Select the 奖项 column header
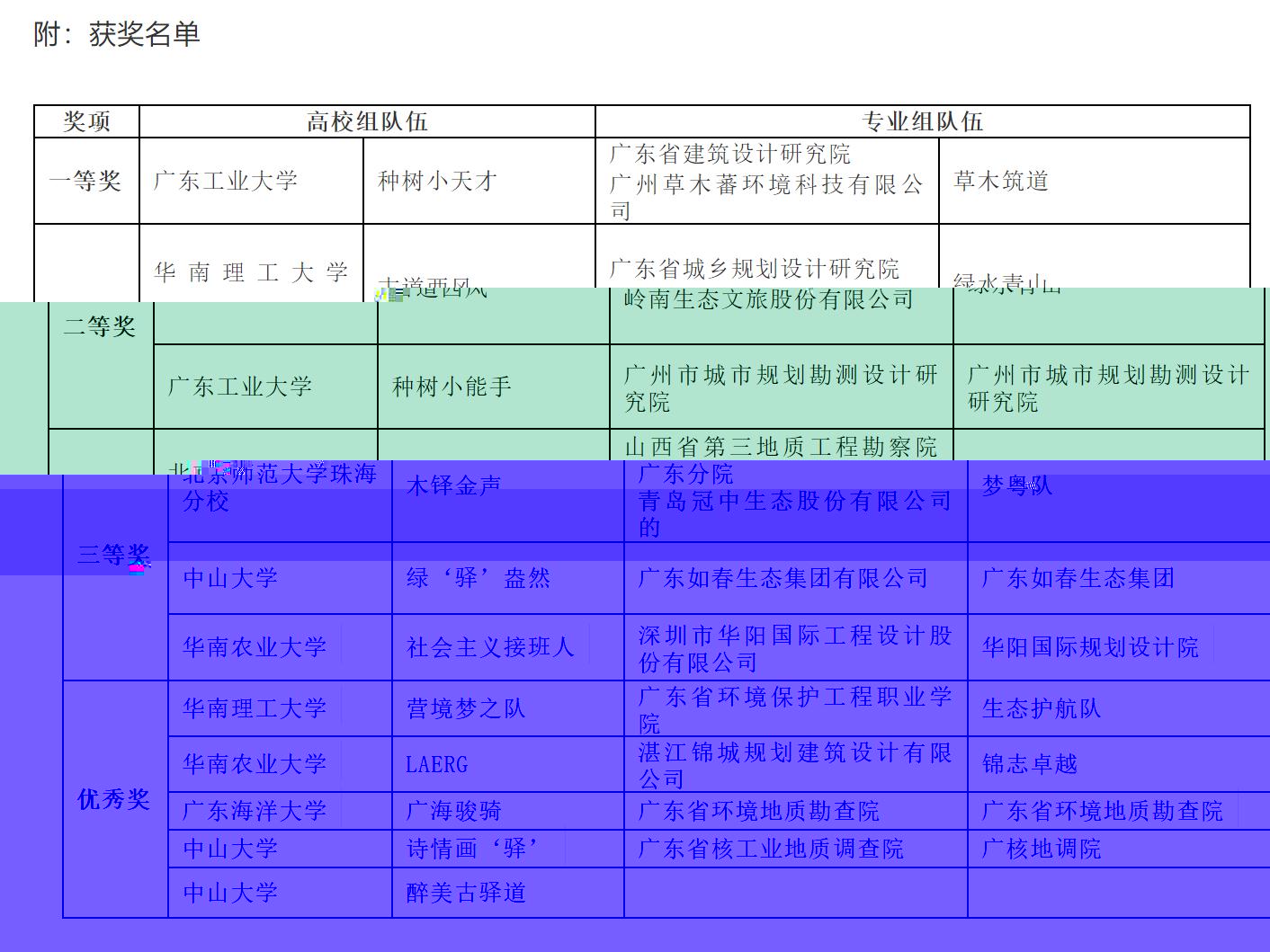This screenshot has width=1270, height=952. click(87, 121)
